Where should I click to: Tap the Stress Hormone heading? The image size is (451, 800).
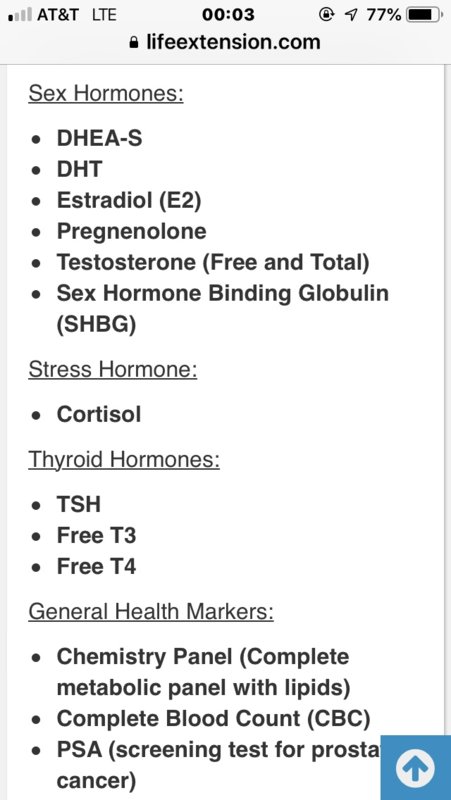tap(113, 369)
